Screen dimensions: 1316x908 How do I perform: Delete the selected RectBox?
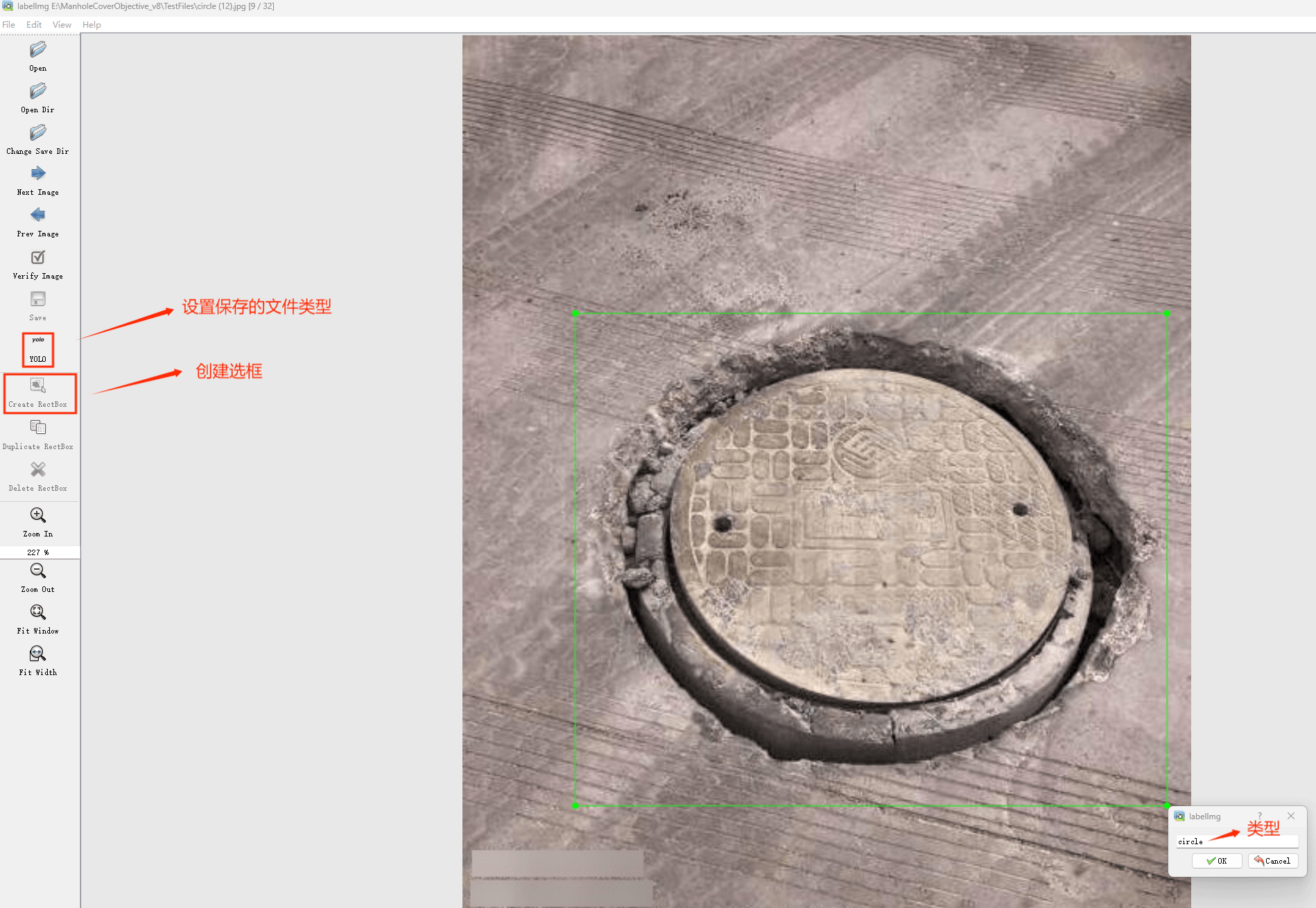click(38, 471)
